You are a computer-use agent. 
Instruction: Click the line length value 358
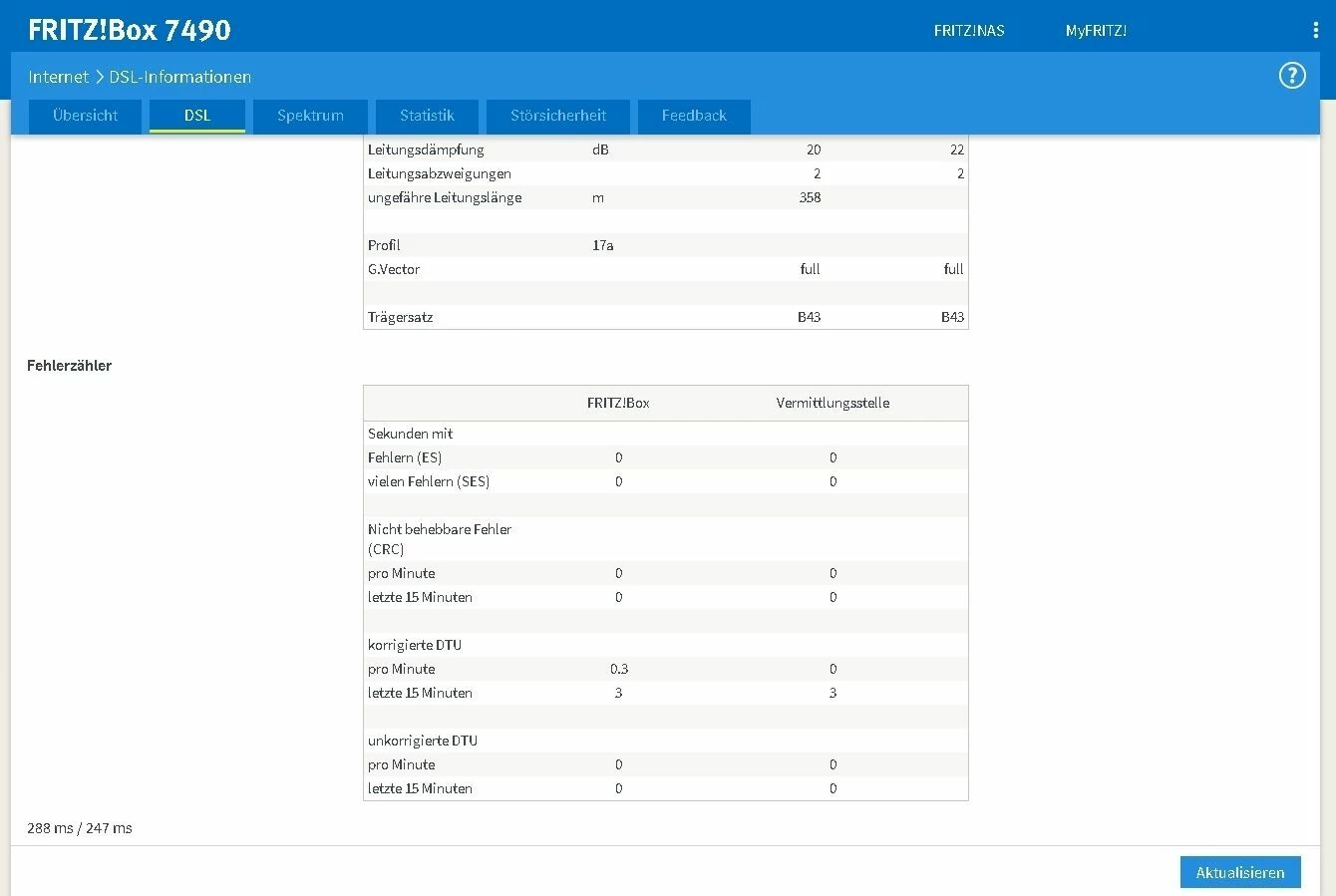810,197
